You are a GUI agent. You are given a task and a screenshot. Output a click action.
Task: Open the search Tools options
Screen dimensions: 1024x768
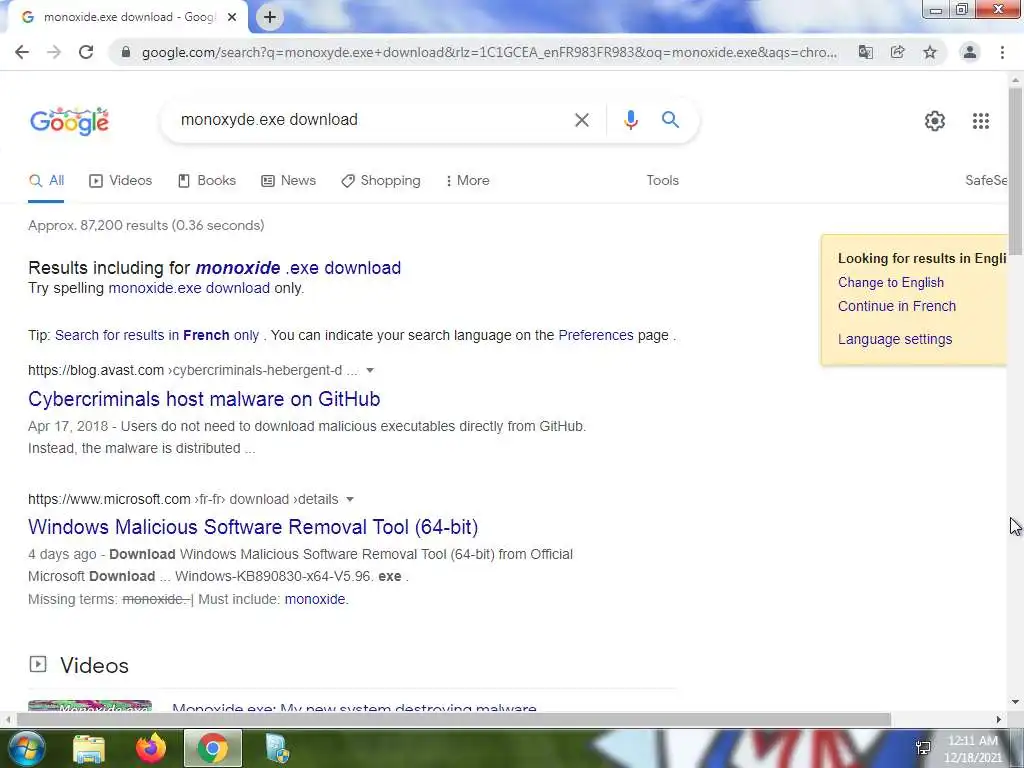pos(663,181)
